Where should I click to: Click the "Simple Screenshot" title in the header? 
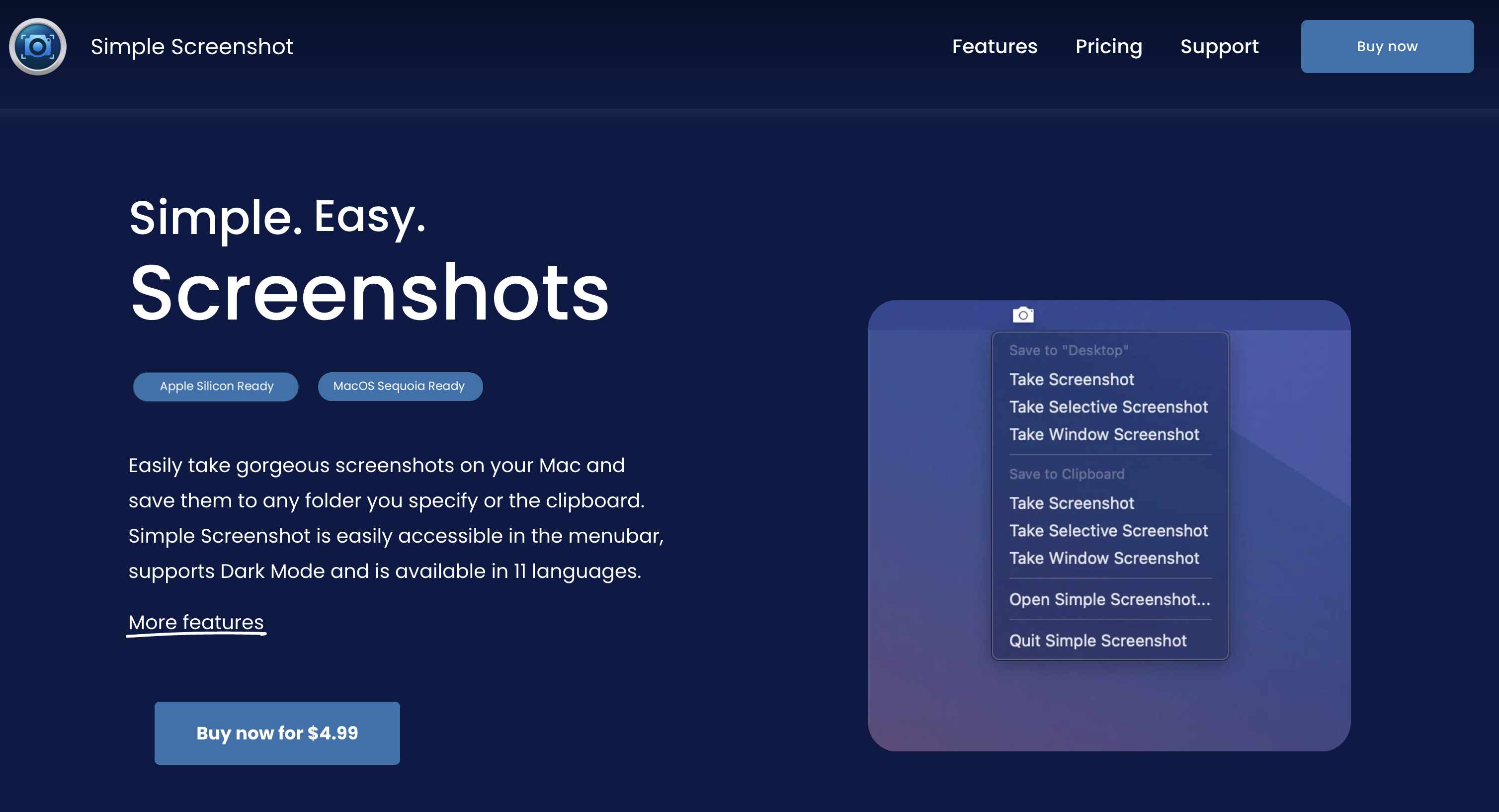191,46
